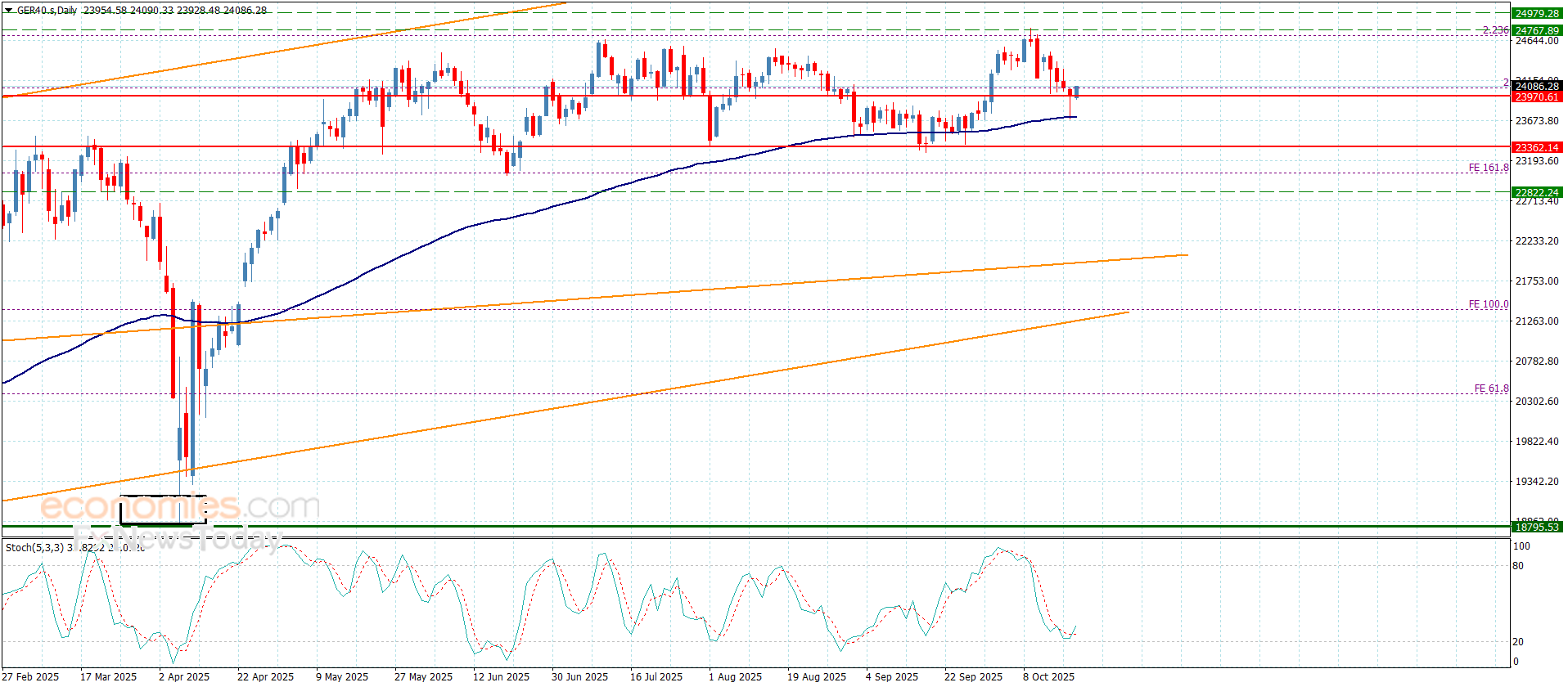Click the FE 61.8 Fibonacci label
The width and height of the screenshot is (1568, 687).
1491,388
